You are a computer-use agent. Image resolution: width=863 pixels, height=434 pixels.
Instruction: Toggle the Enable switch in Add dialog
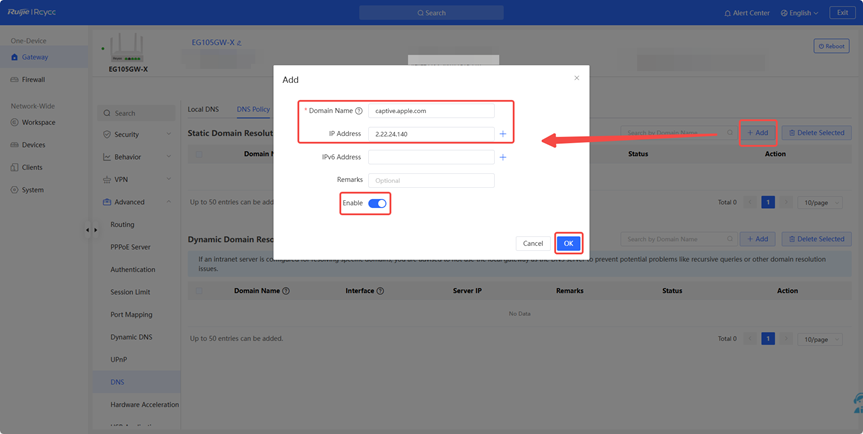click(377, 203)
